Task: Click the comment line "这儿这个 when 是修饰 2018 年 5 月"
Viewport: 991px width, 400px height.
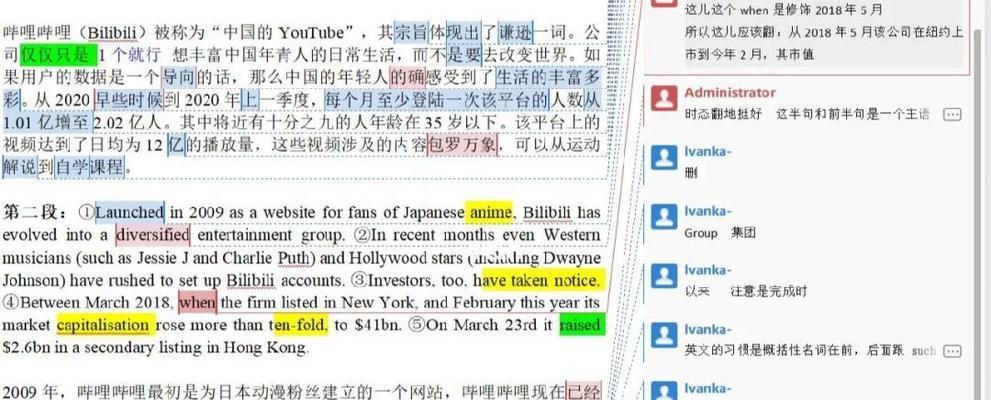Action: tap(784, 11)
